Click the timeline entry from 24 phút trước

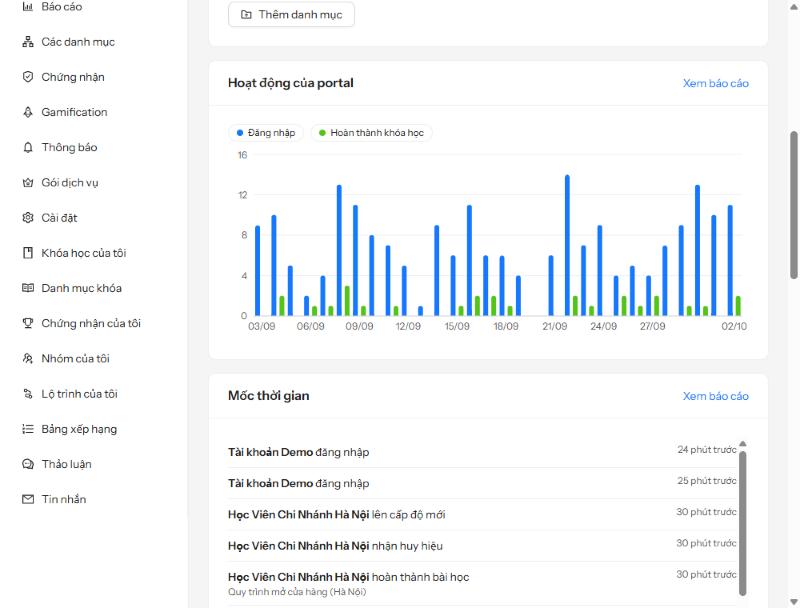(x=482, y=452)
